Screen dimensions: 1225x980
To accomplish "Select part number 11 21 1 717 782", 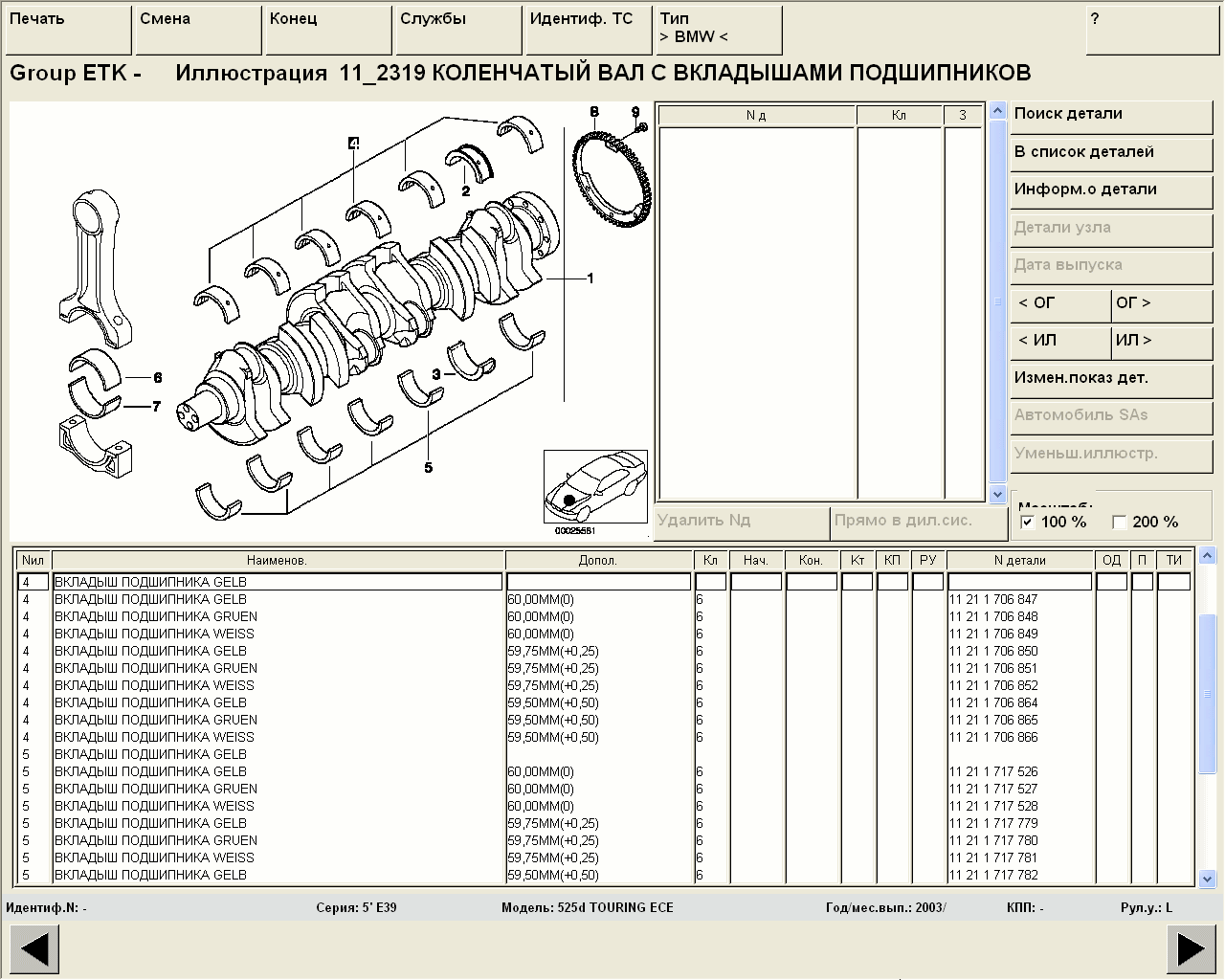I will tap(993, 875).
